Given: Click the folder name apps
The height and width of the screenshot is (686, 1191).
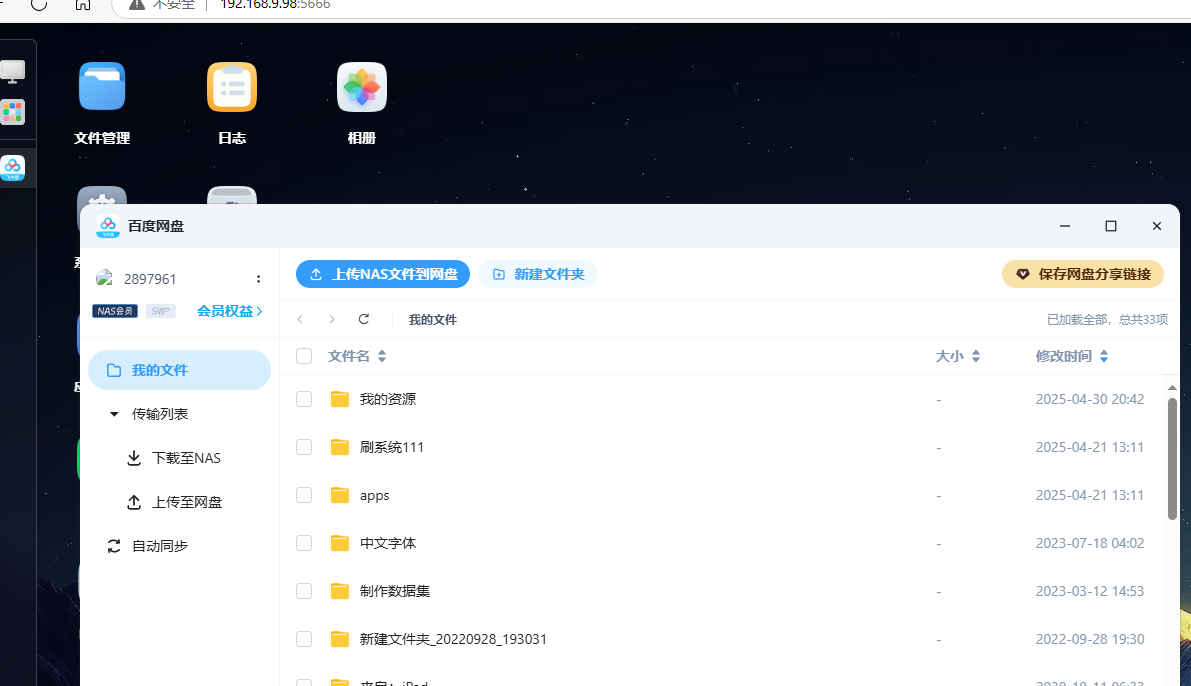Looking at the screenshot, I should (374, 495).
